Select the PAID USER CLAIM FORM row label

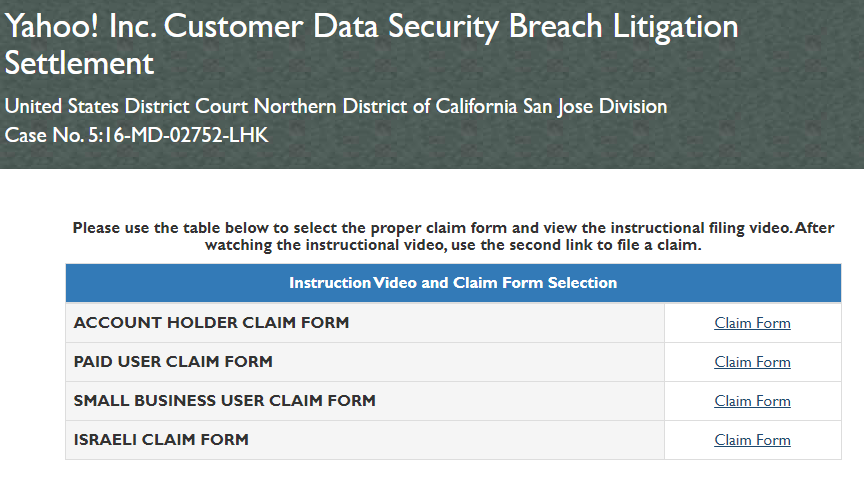[173, 362]
